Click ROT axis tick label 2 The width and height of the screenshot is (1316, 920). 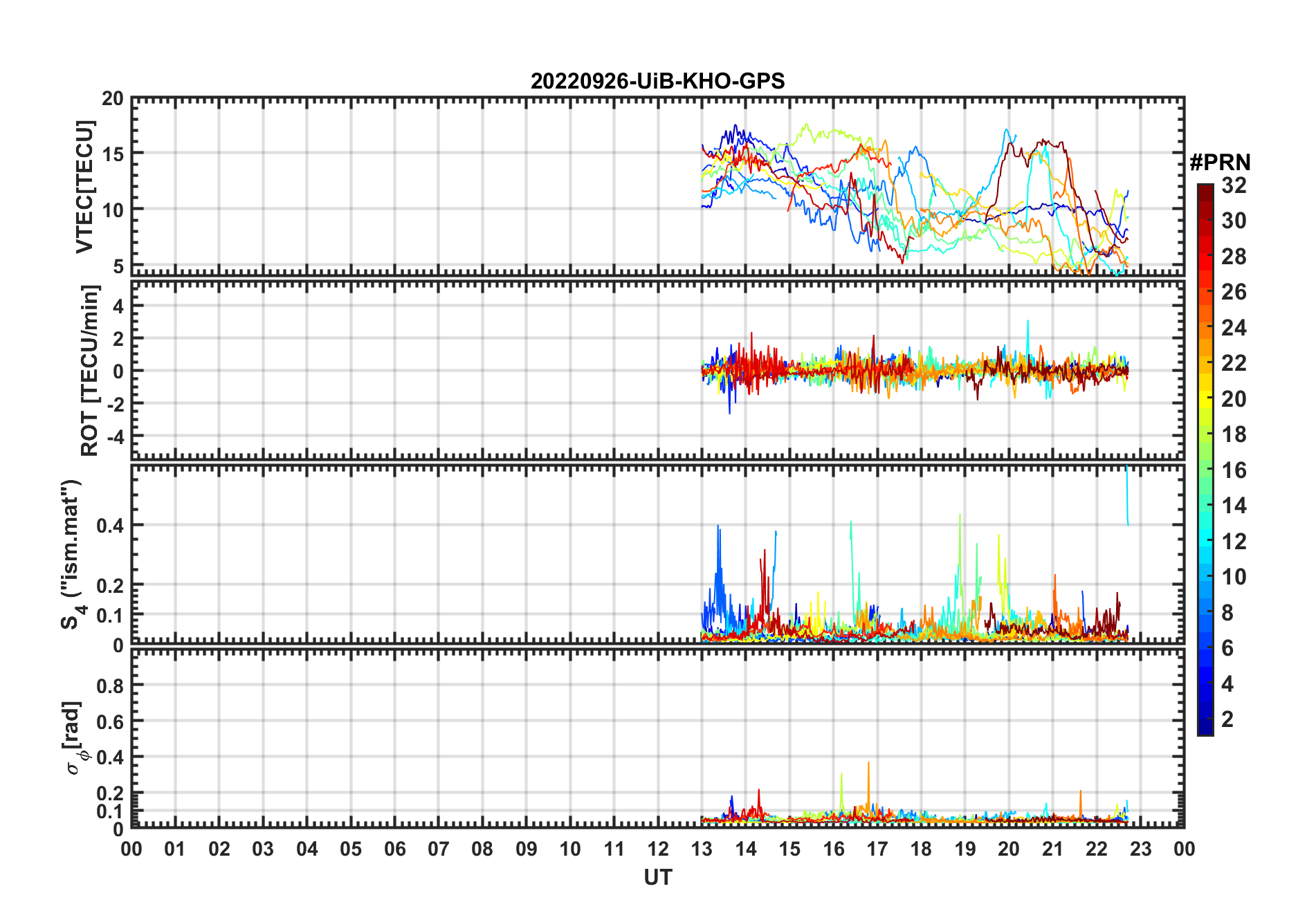pos(119,339)
